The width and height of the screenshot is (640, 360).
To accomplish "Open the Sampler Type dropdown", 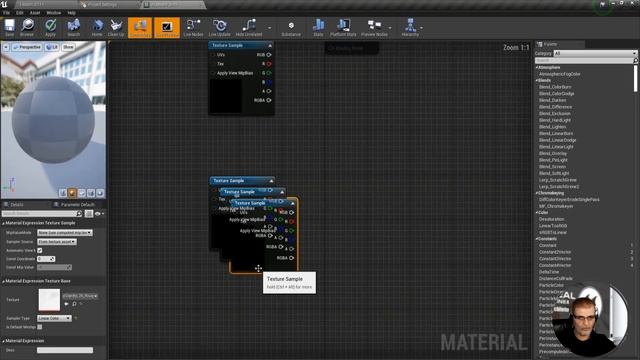I will pos(54,318).
